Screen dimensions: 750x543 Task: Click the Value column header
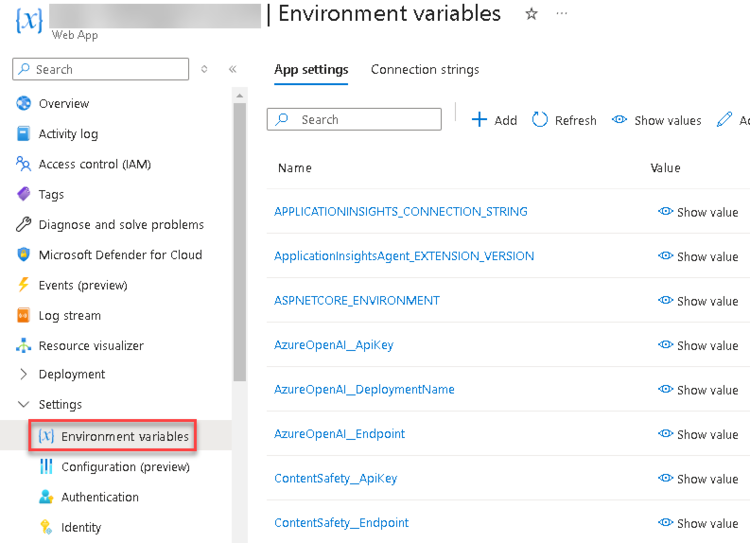[665, 168]
